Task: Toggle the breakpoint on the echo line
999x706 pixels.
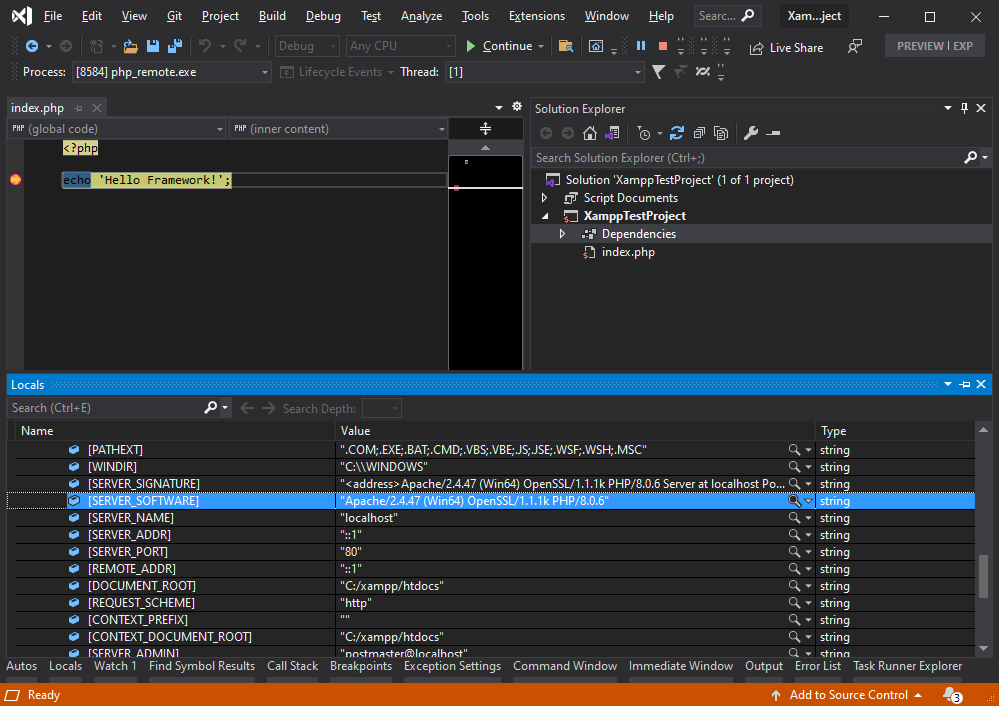Action: click(x=16, y=180)
